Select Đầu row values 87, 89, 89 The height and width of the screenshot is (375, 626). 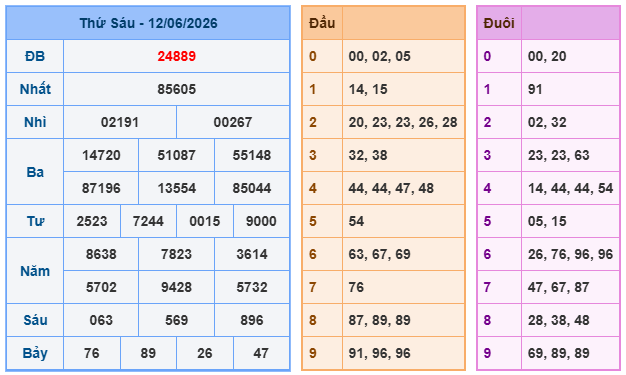380,320
